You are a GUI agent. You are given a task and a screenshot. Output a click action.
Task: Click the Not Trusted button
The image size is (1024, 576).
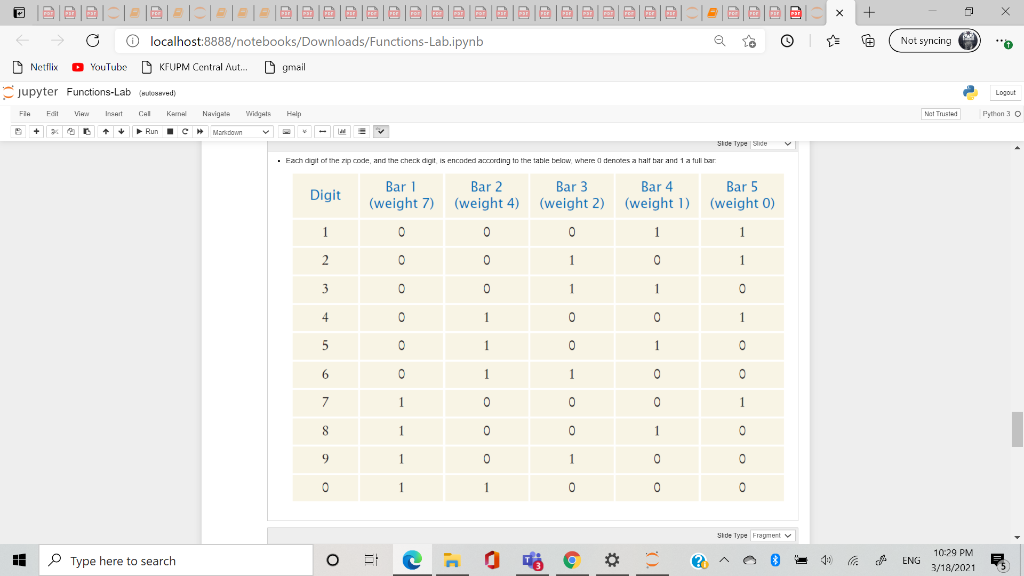[x=940, y=114]
